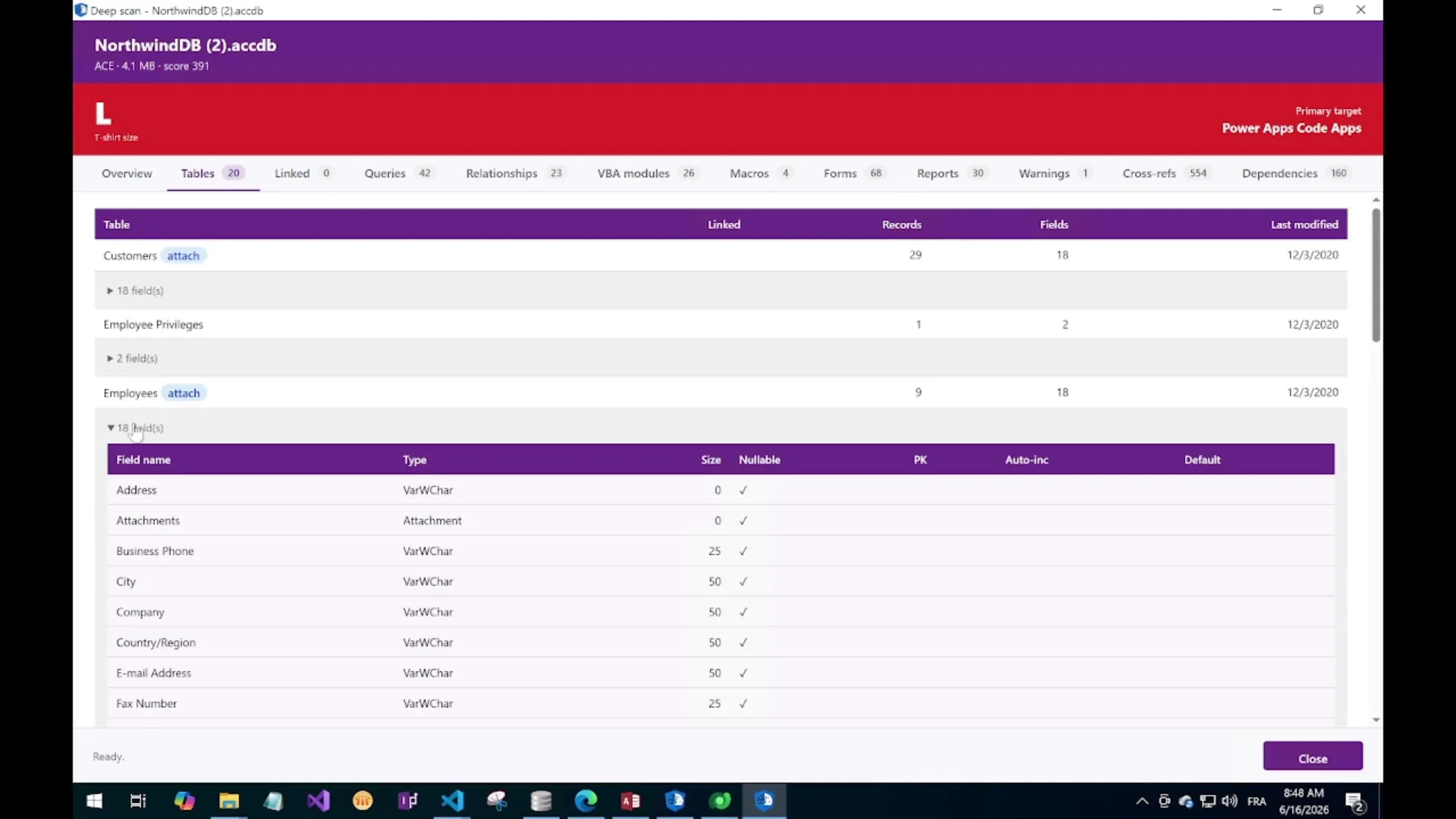Expand Customers 18 field(s) disclosure
The height and width of the screenshot is (819, 1456).
pyautogui.click(x=135, y=290)
